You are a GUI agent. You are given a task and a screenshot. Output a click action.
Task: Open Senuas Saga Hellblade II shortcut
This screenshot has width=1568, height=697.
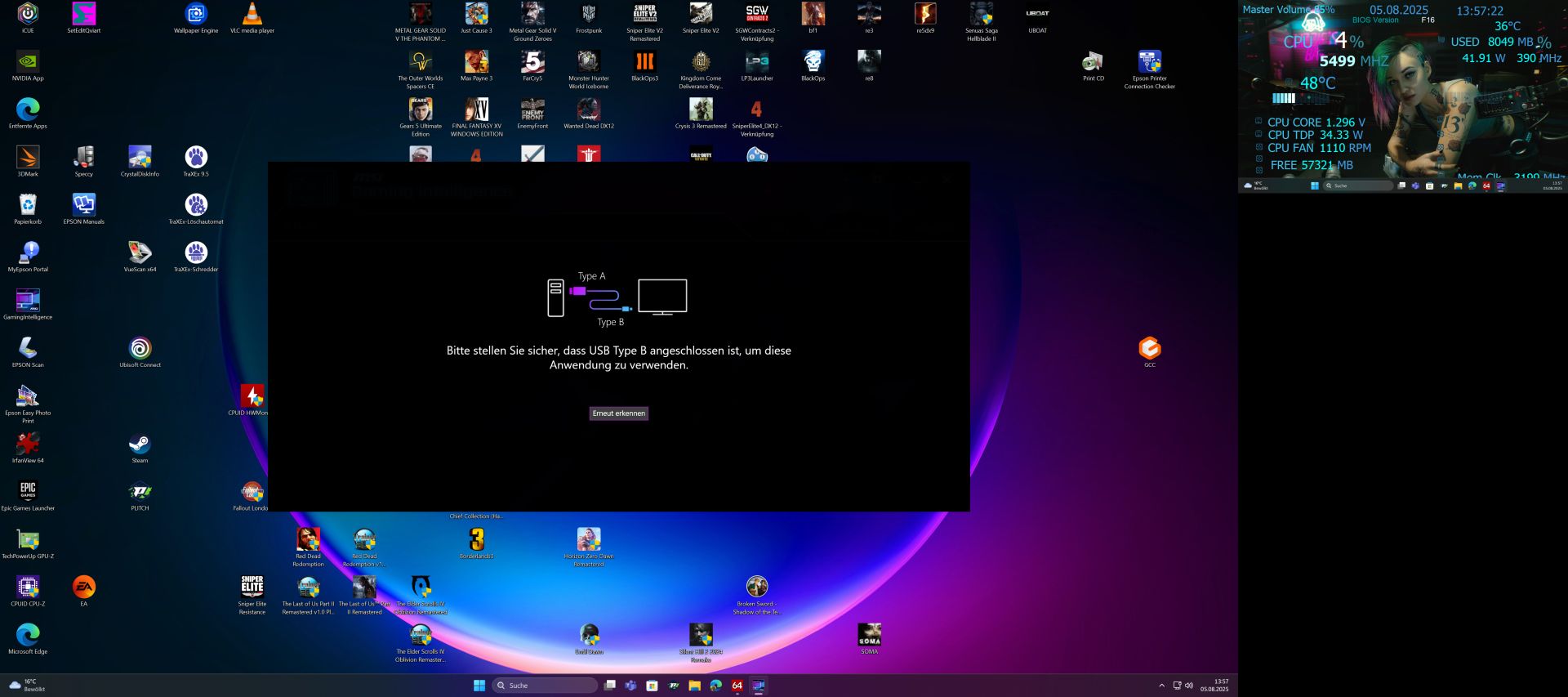pyautogui.click(x=981, y=22)
